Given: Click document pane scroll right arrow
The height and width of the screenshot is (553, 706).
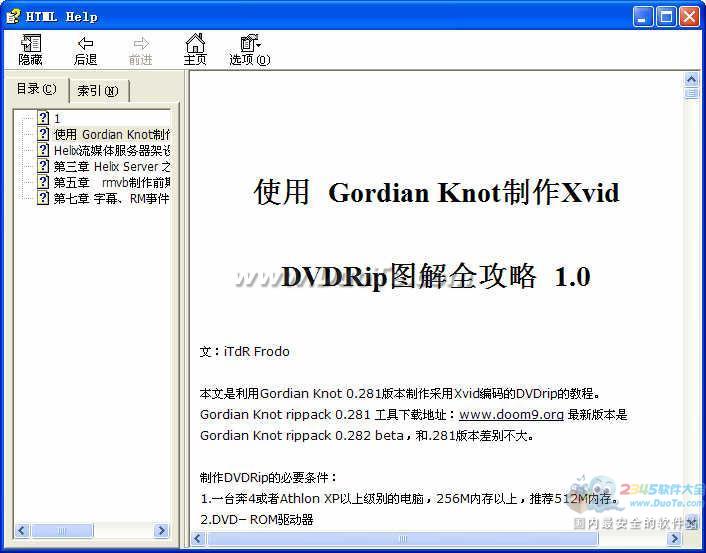Looking at the screenshot, I should [674, 538].
